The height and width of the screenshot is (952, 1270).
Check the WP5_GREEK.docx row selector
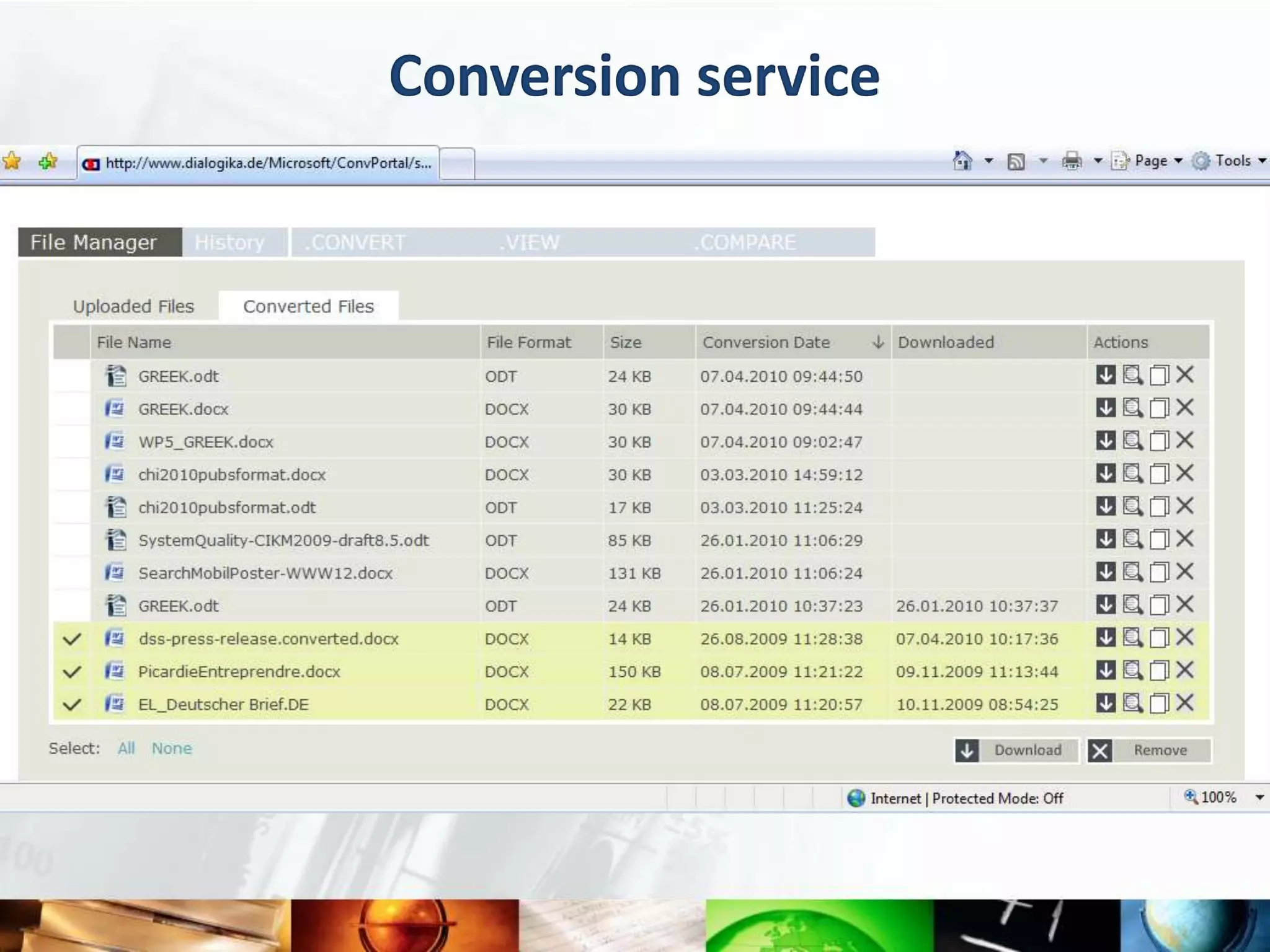(72, 441)
